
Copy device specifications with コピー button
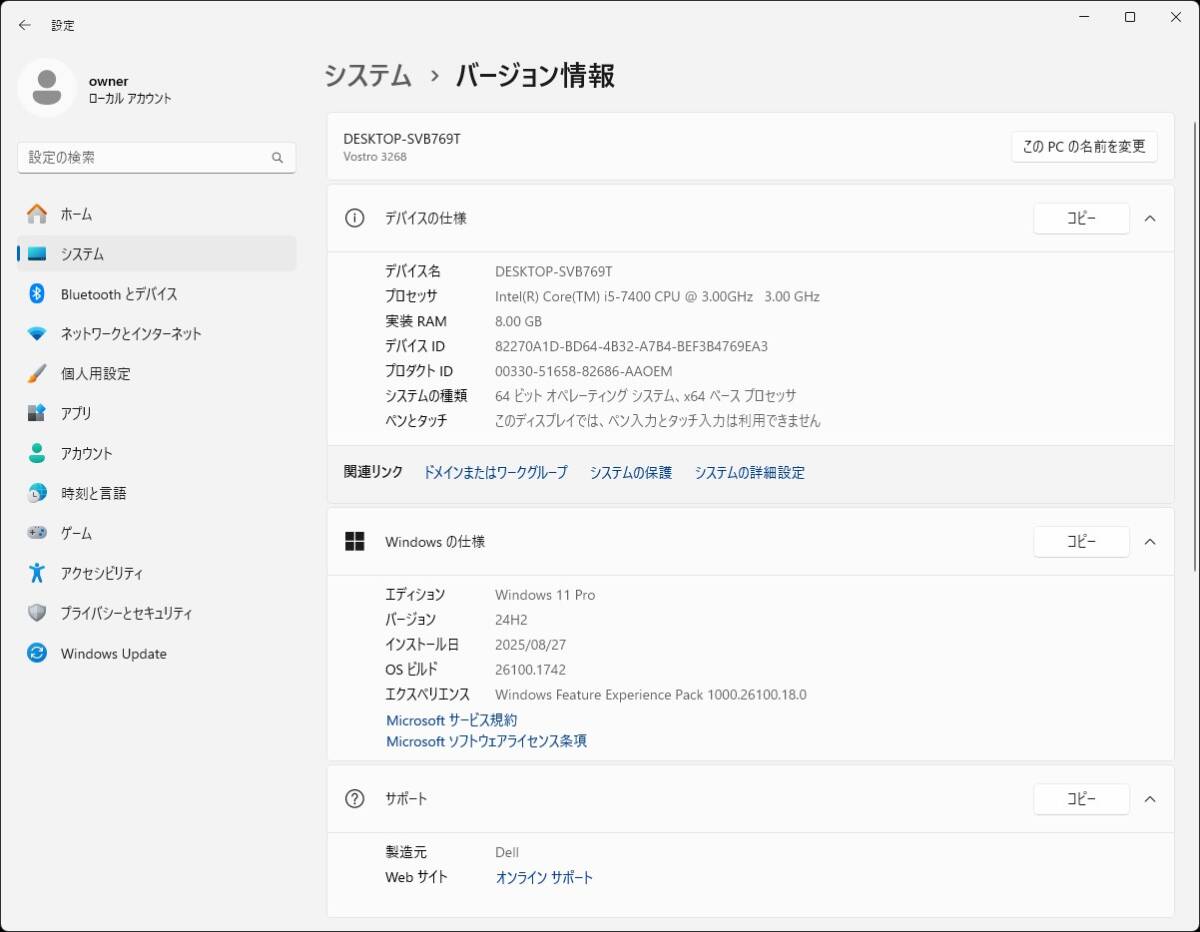pyautogui.click(x=1081, y=218)
